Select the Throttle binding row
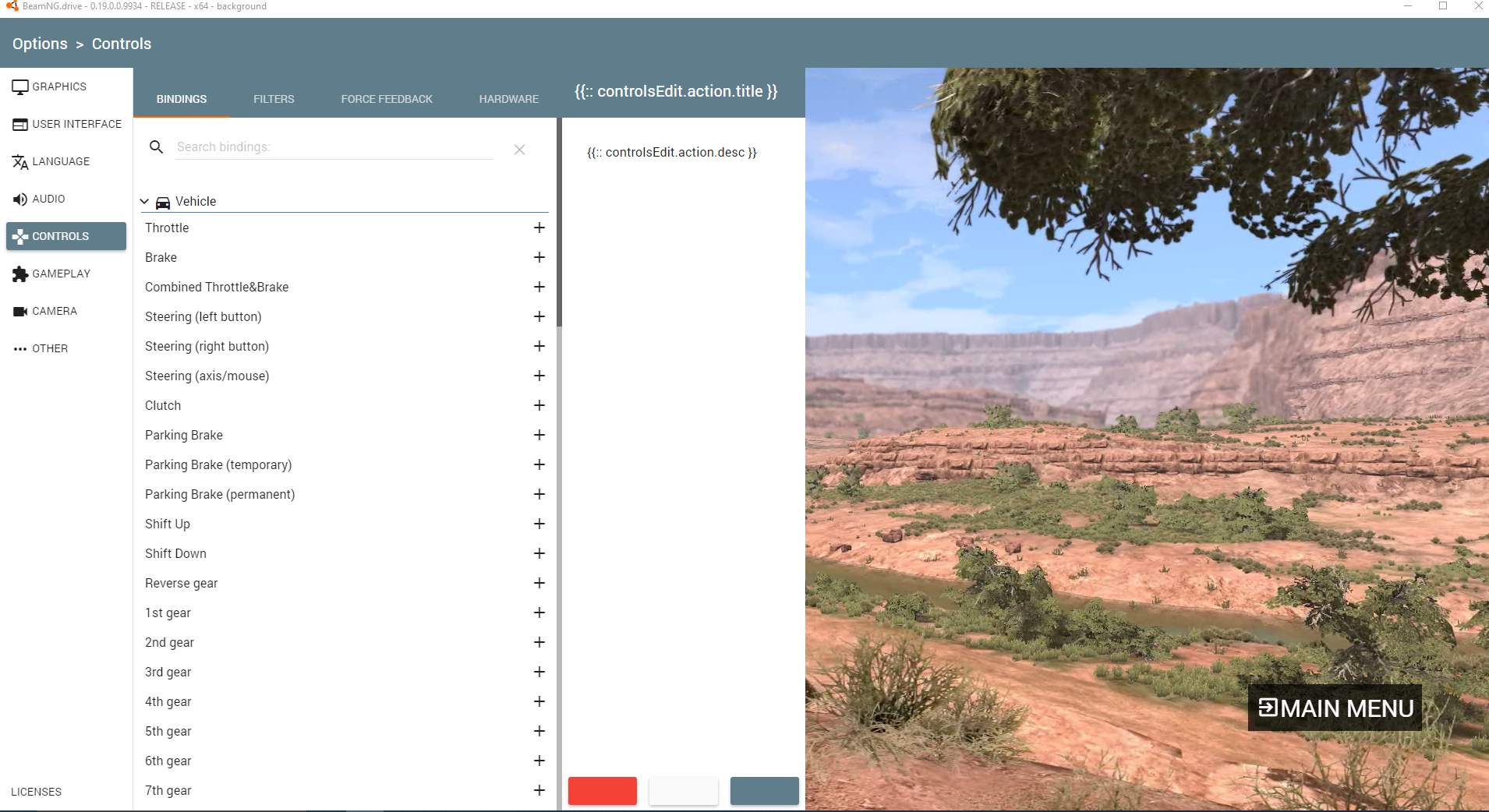Screen dimensions: 1489x812 coord(345,228)
